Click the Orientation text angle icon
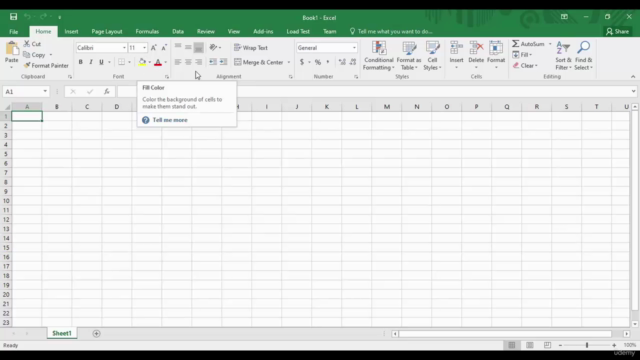Image resolution: width=640 pixels, height=360 pixels. 213,48
